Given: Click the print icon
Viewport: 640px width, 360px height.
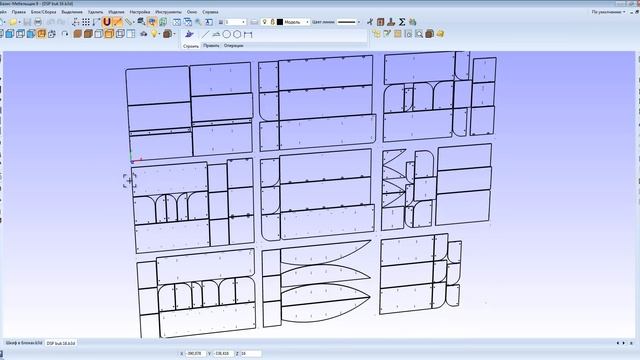Looking at the screenshot, I should [x=38, y=22].
